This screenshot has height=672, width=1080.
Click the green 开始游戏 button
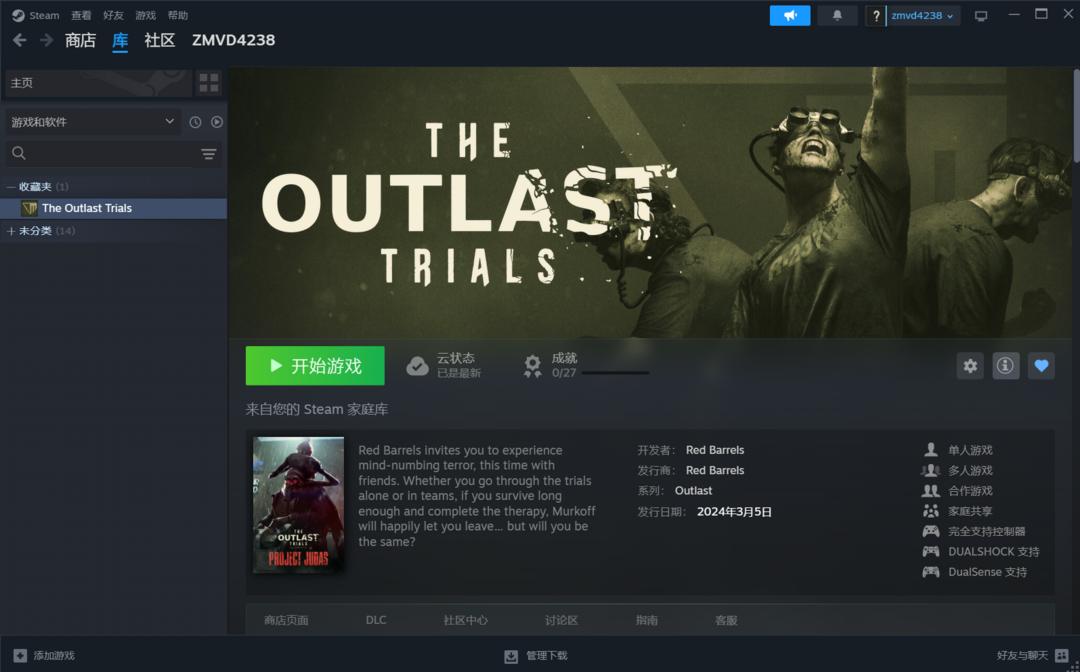[x=315, y=366]
